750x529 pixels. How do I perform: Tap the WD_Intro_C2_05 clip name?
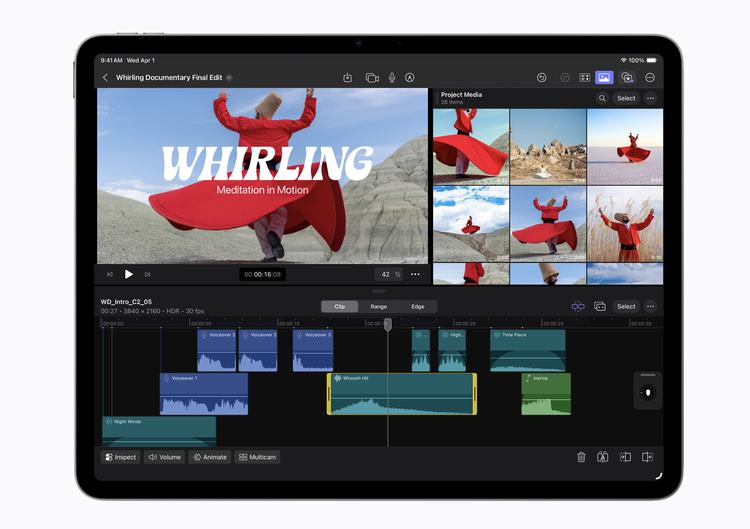tap(126, 302)
